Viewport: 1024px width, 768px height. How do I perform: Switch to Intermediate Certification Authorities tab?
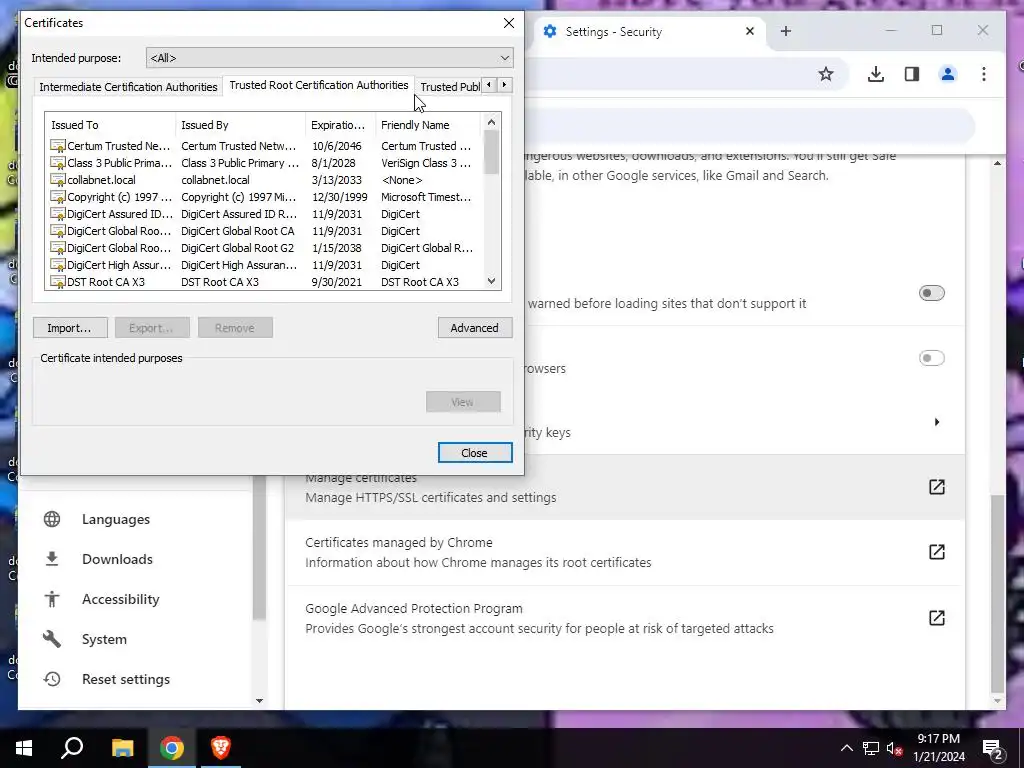coord(128,87)
